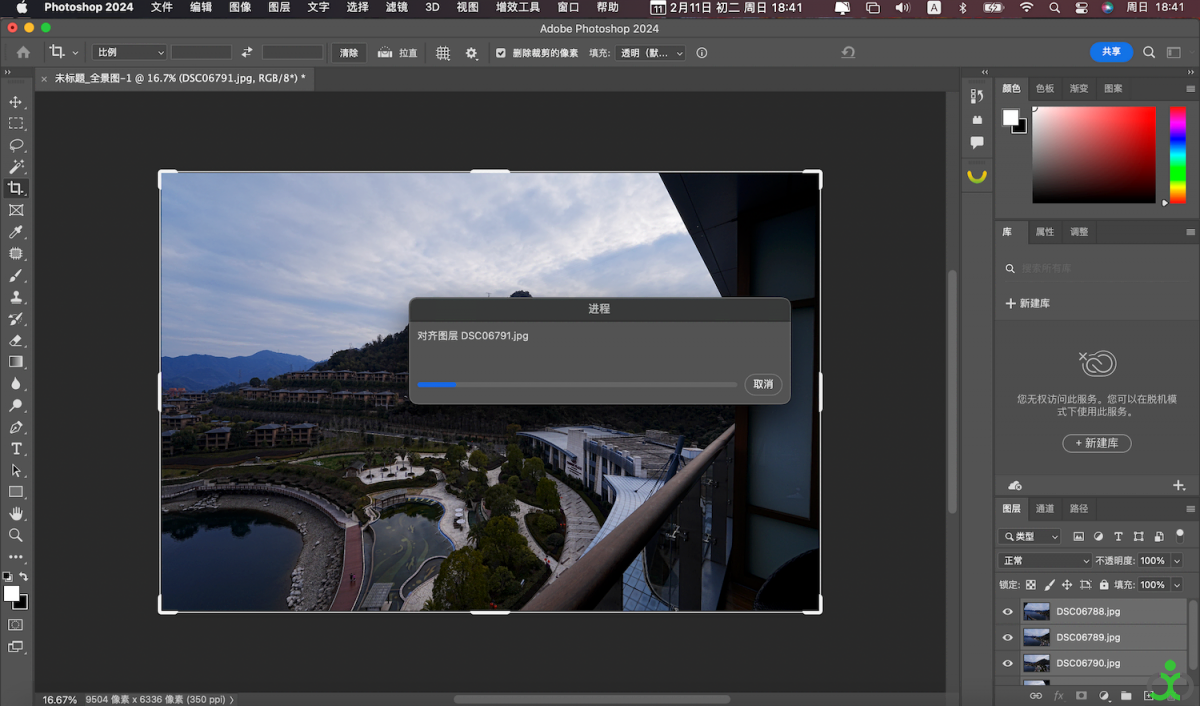Click the Straighten tool icon

[x=385, y=53]
